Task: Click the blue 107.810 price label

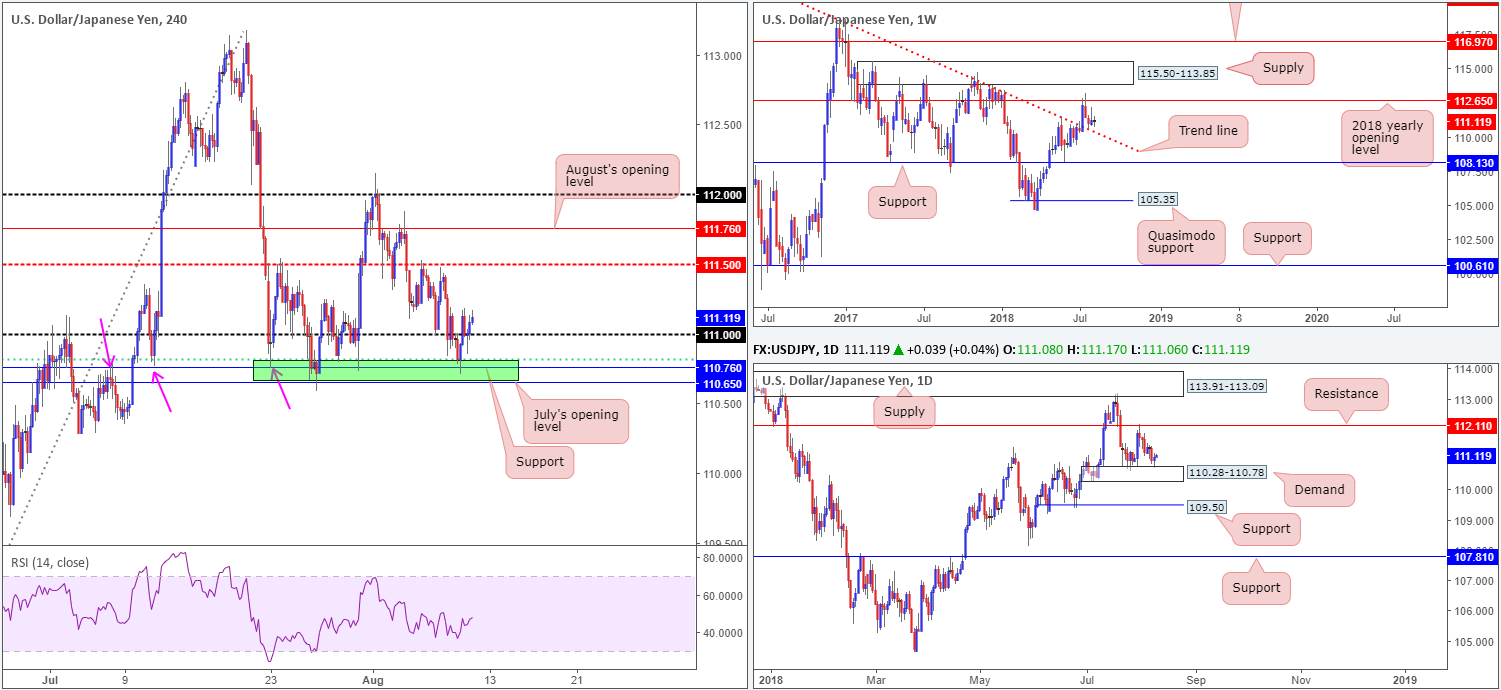Action: [1473, 556]
